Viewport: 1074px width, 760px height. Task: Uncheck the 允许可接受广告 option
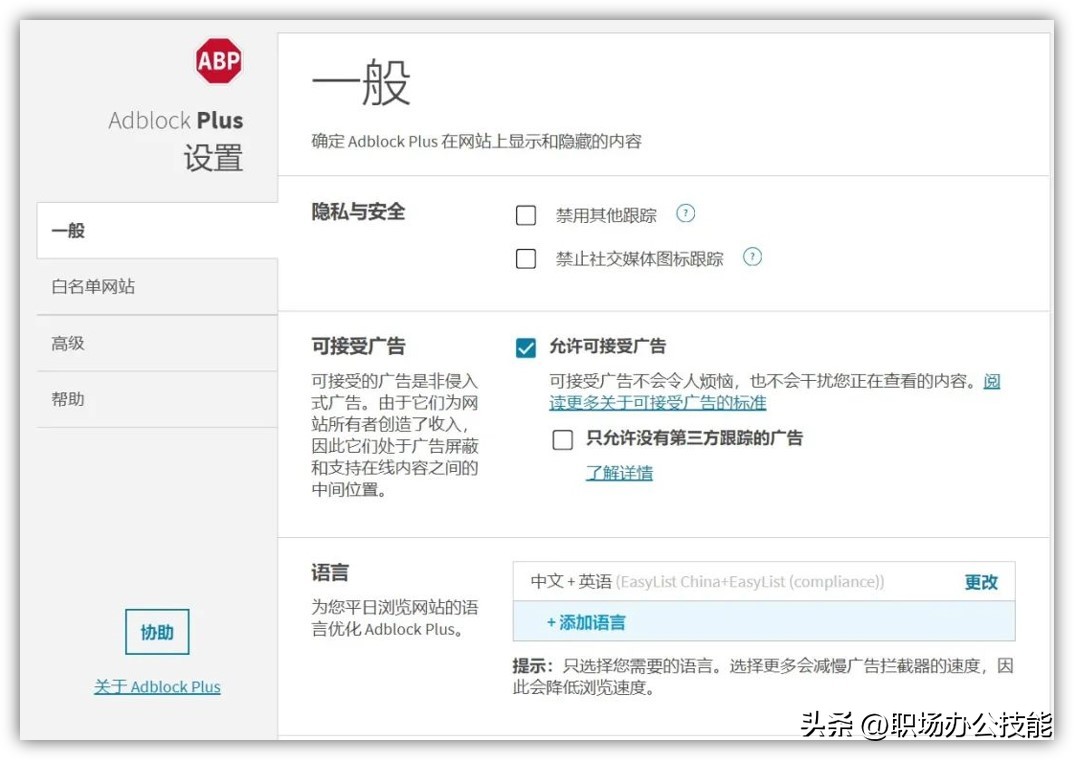(x=526, y=347)
